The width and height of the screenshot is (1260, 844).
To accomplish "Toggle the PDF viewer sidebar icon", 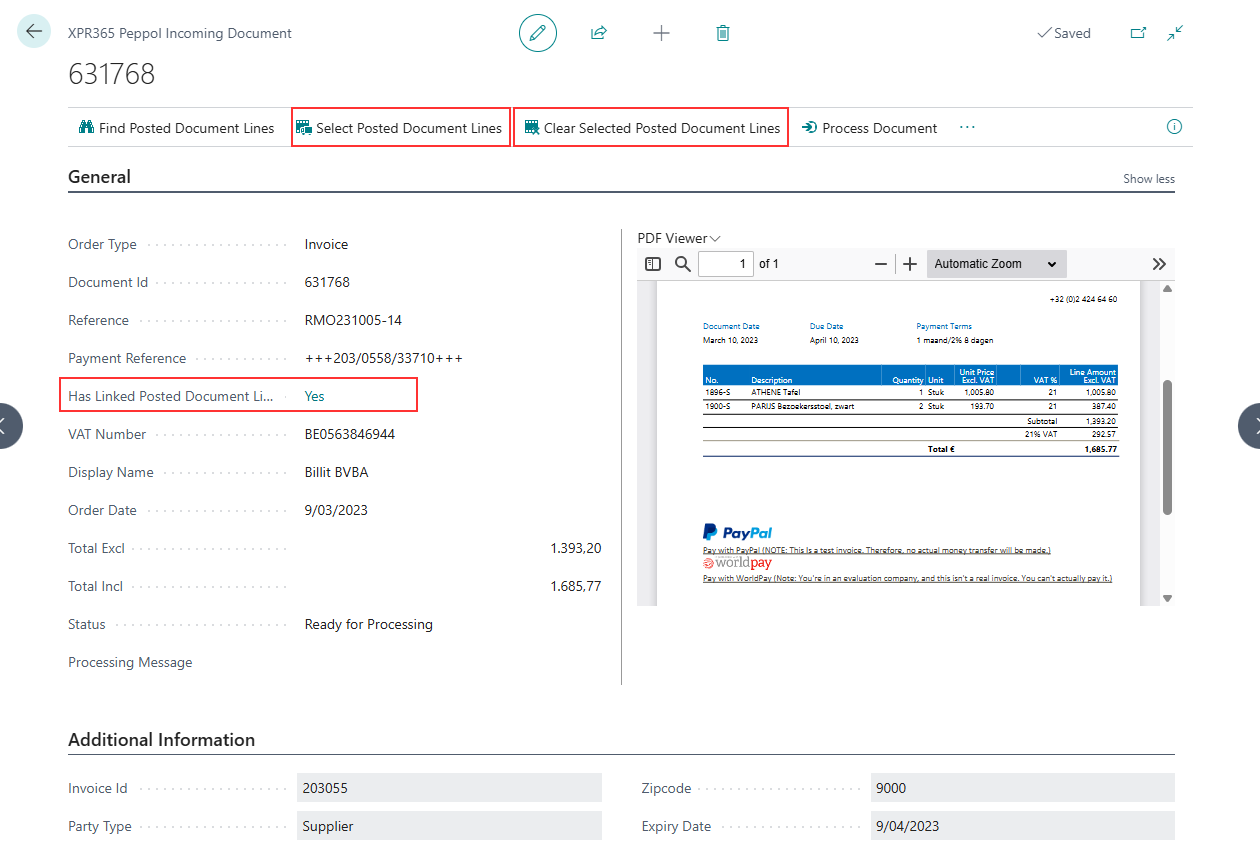I will click(x=653, y=264).
